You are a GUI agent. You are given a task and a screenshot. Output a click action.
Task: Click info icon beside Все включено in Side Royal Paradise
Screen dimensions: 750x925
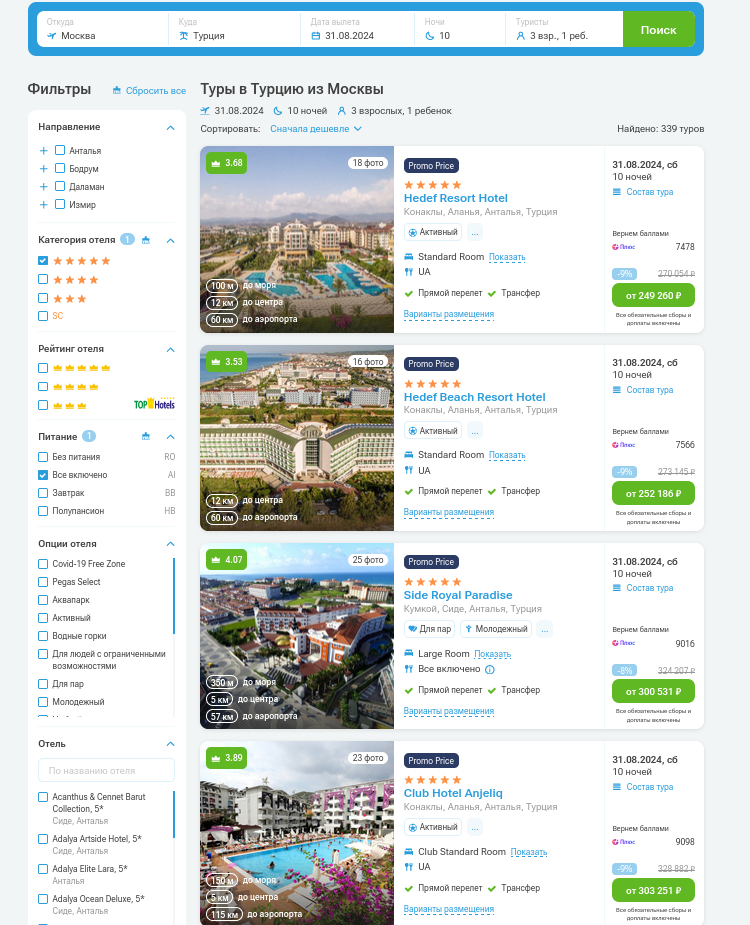coord(490,670)
